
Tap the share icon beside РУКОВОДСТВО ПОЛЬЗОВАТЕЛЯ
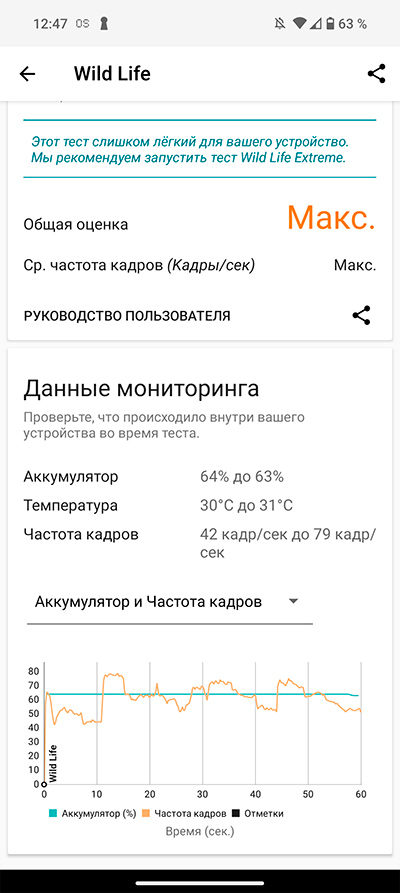(361, 316)
